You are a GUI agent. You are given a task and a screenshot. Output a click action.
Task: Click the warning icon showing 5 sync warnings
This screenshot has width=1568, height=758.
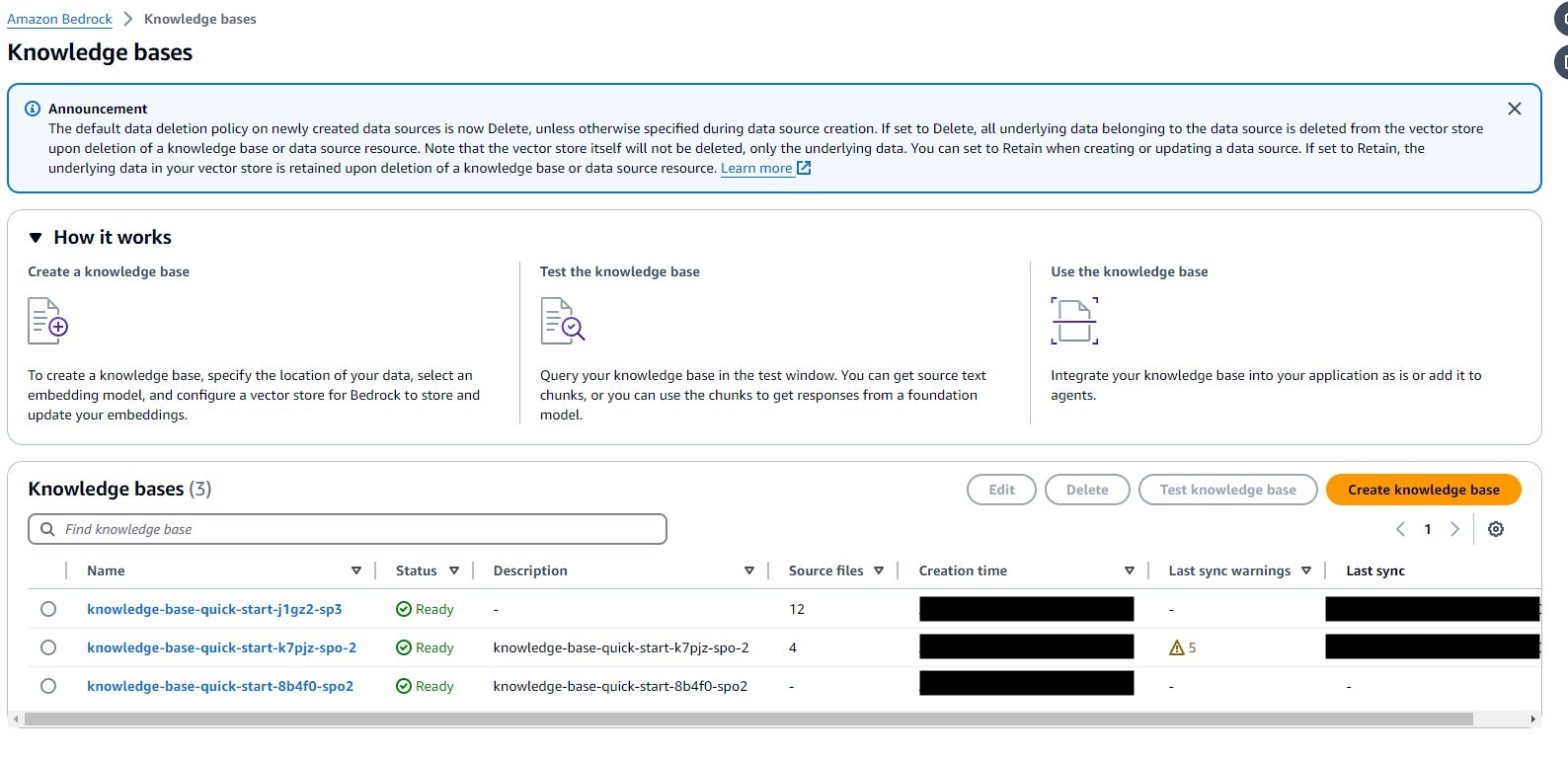coord(1176,647)
